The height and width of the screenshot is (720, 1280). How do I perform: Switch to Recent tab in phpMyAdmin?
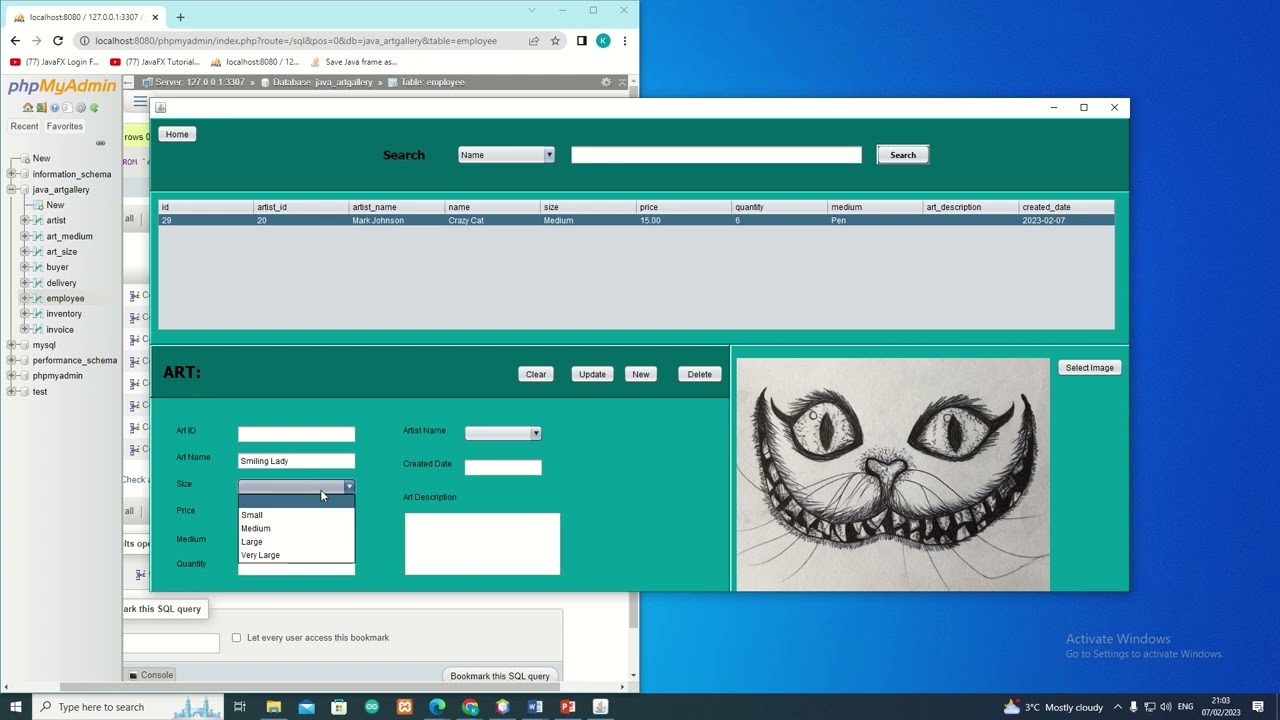24,126
